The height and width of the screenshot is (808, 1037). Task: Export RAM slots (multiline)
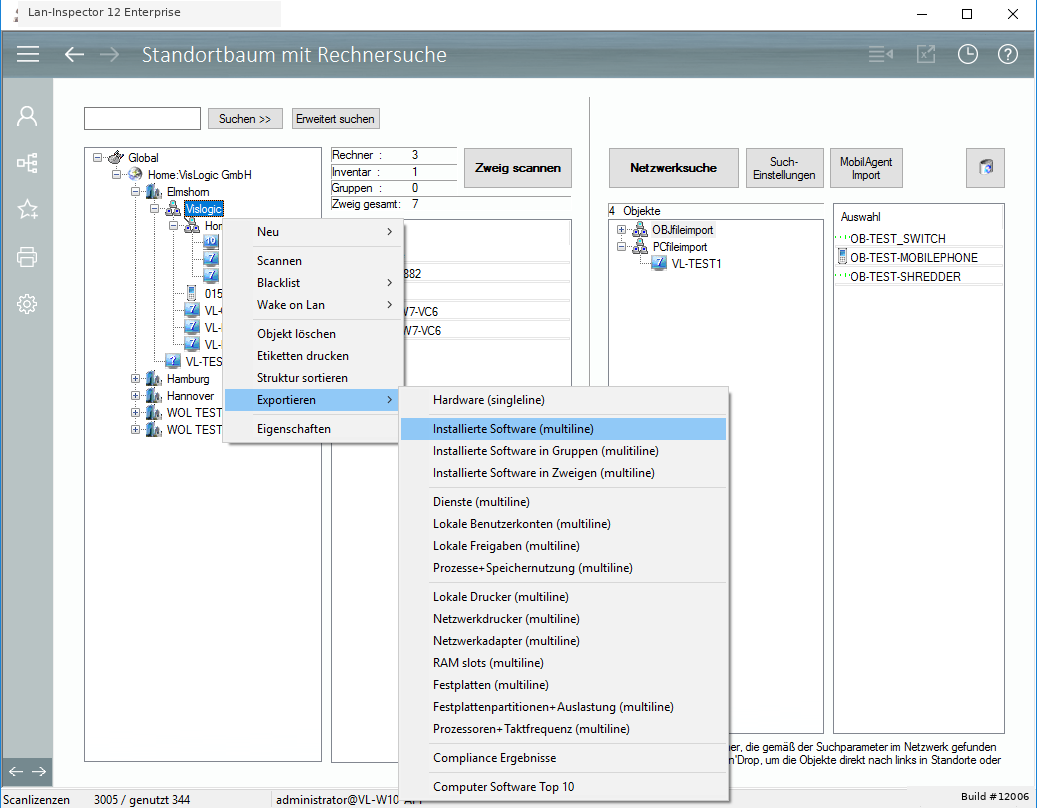coord(563,663)
